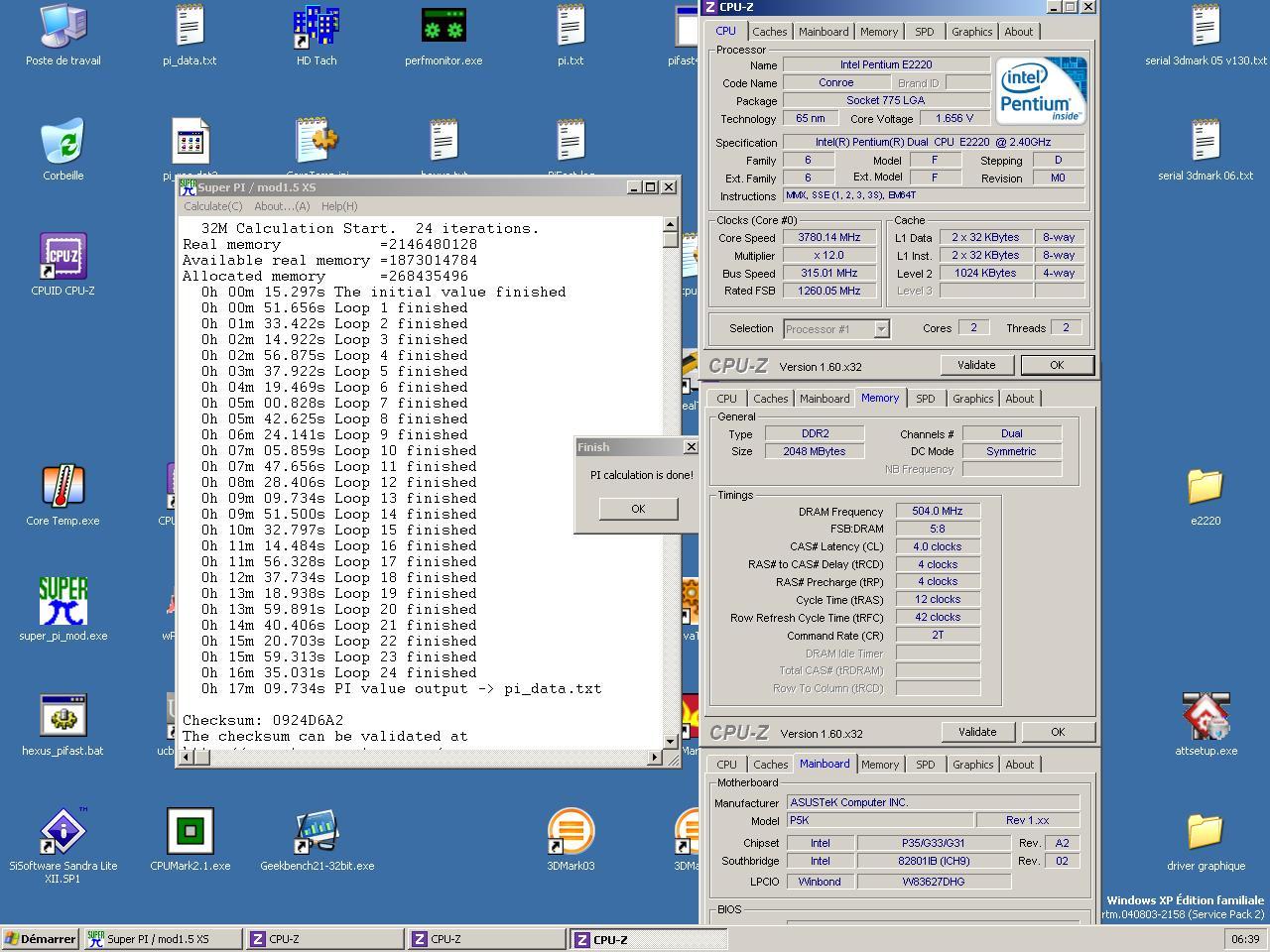Open Poste de travail desktop icon
1270x952 pixels.
(63, 36)
